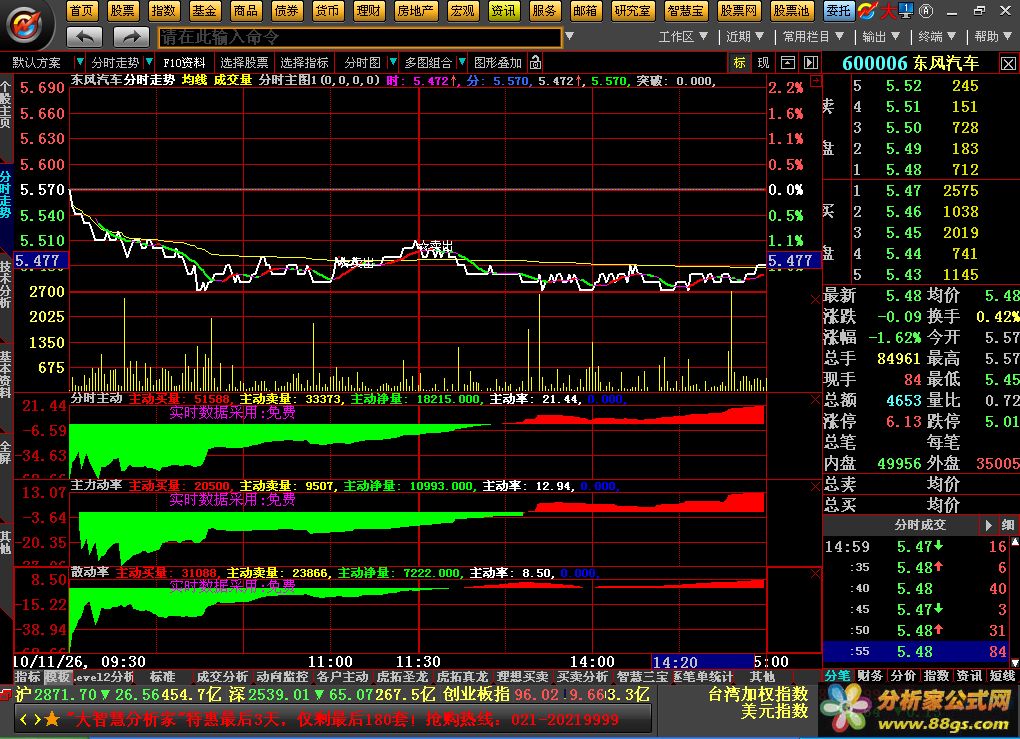Open the 工作区 menu
Viewport: 1020px width, 739px height.
coord(683,37)
